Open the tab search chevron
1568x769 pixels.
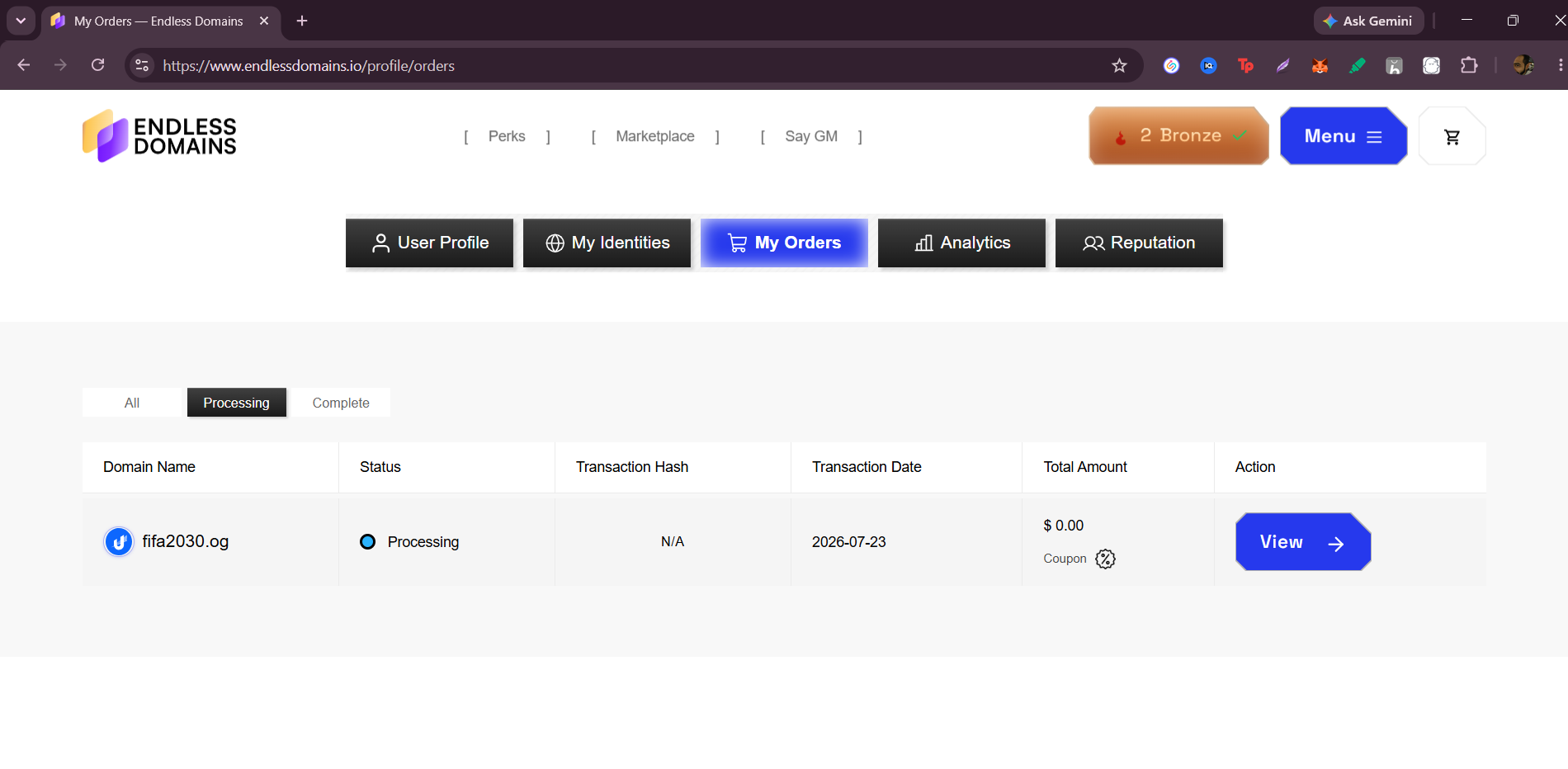click(21, 21)
